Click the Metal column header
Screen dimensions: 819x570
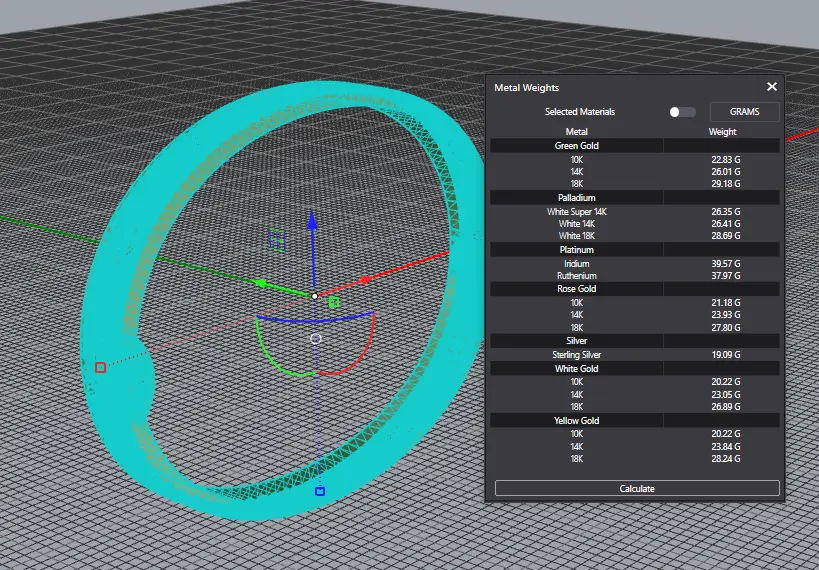click(x=576, y=132)
